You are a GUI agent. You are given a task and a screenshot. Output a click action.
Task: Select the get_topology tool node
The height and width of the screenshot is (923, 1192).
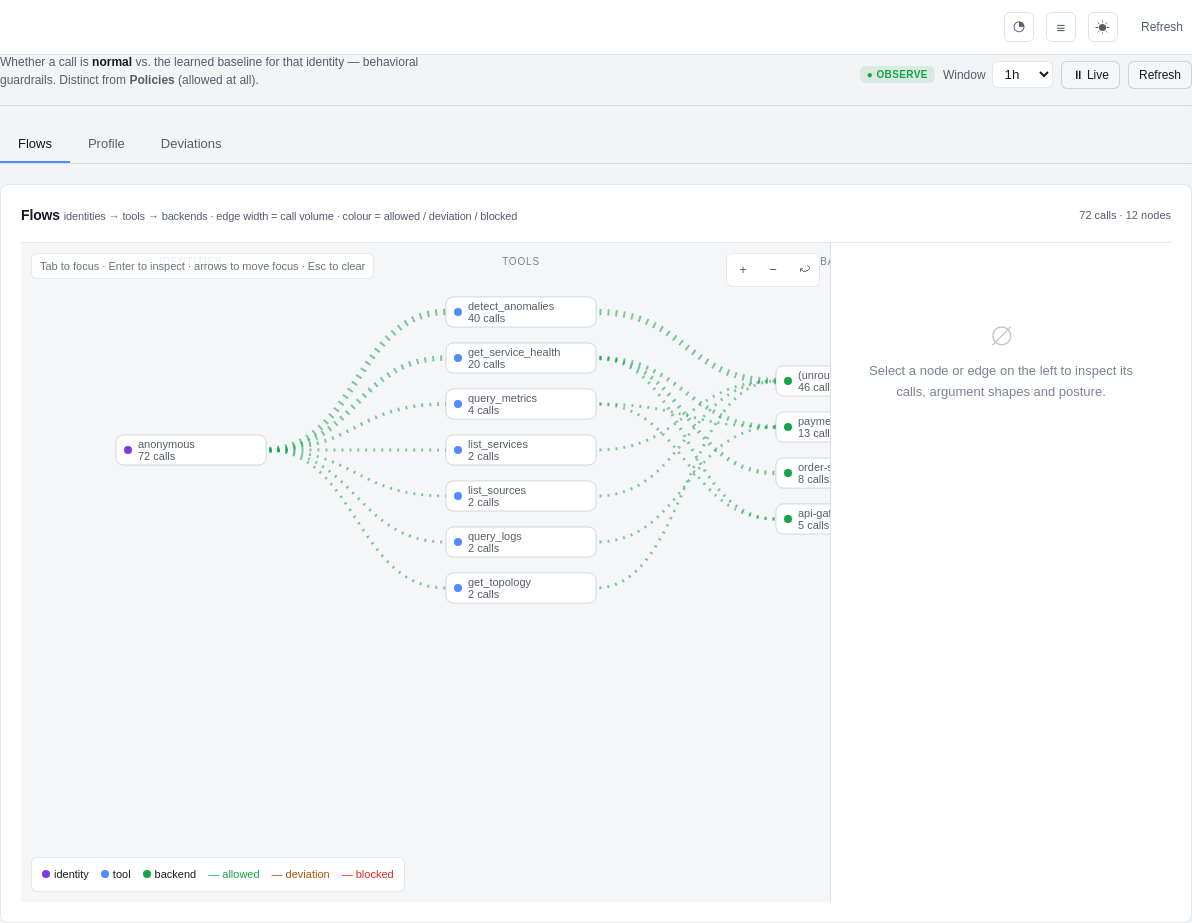coord(521,588)
